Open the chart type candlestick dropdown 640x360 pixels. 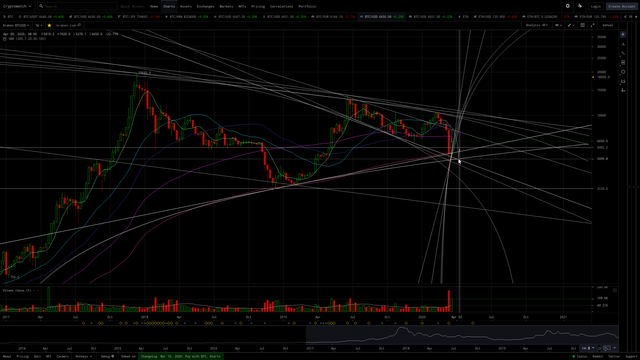coord(558,25)
